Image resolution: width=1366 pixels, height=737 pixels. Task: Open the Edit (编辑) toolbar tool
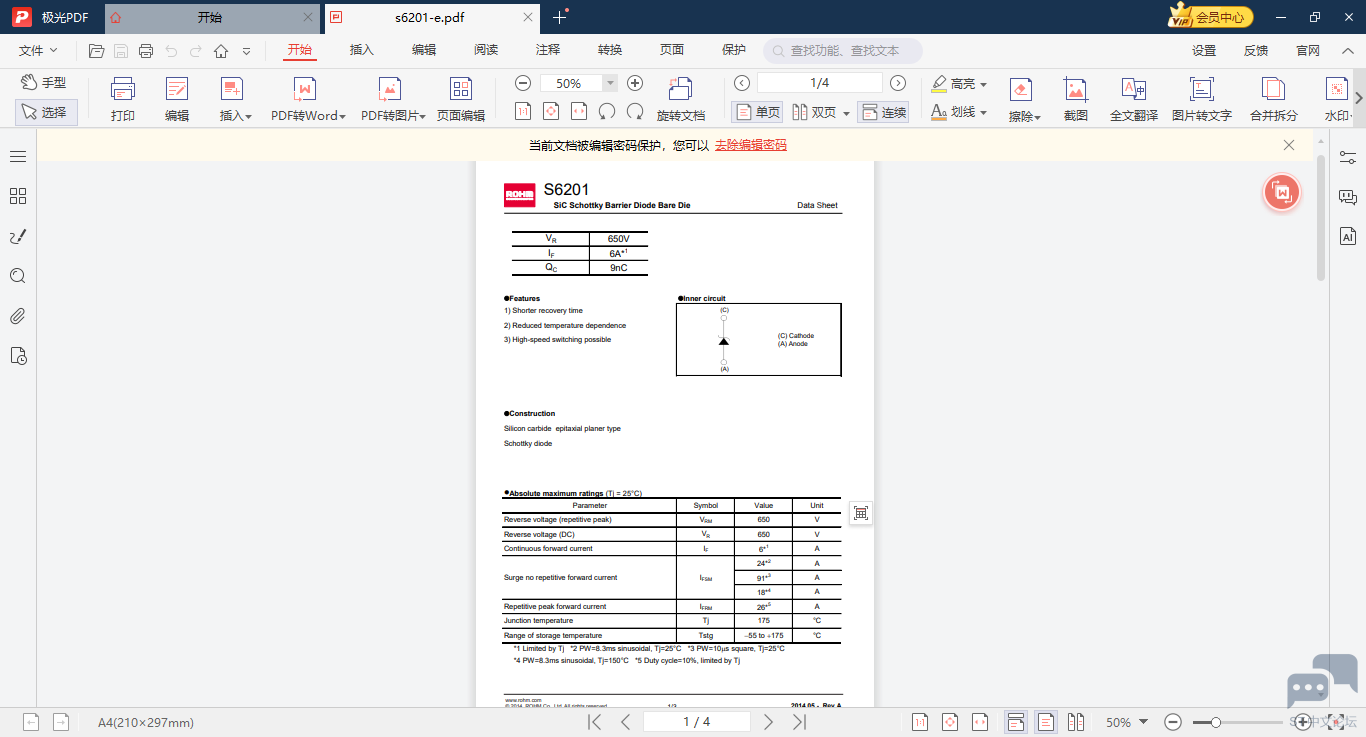177,100
